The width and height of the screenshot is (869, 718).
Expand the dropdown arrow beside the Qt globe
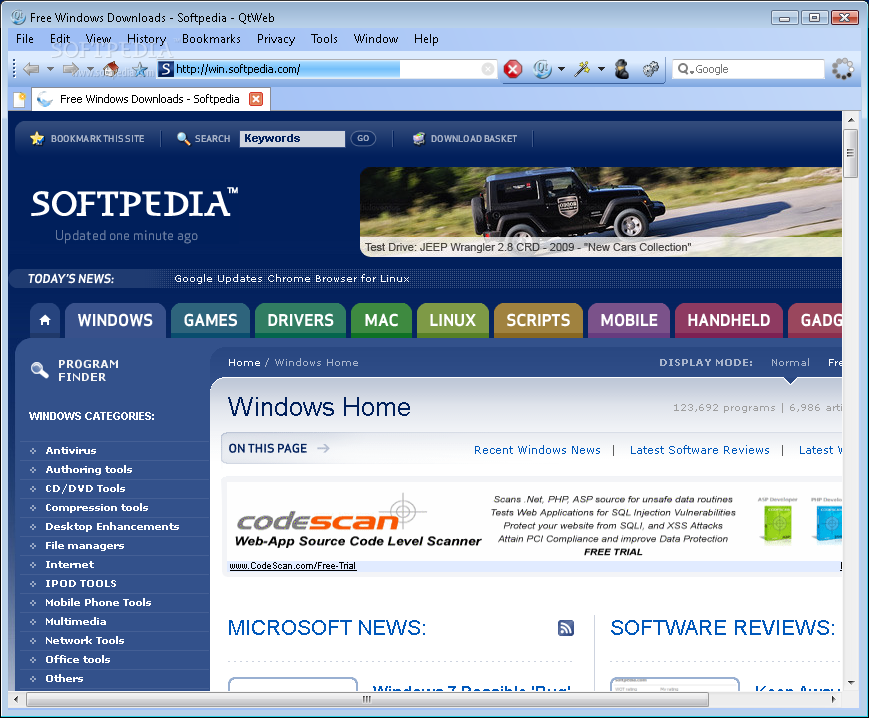click(x=561, y=69)
